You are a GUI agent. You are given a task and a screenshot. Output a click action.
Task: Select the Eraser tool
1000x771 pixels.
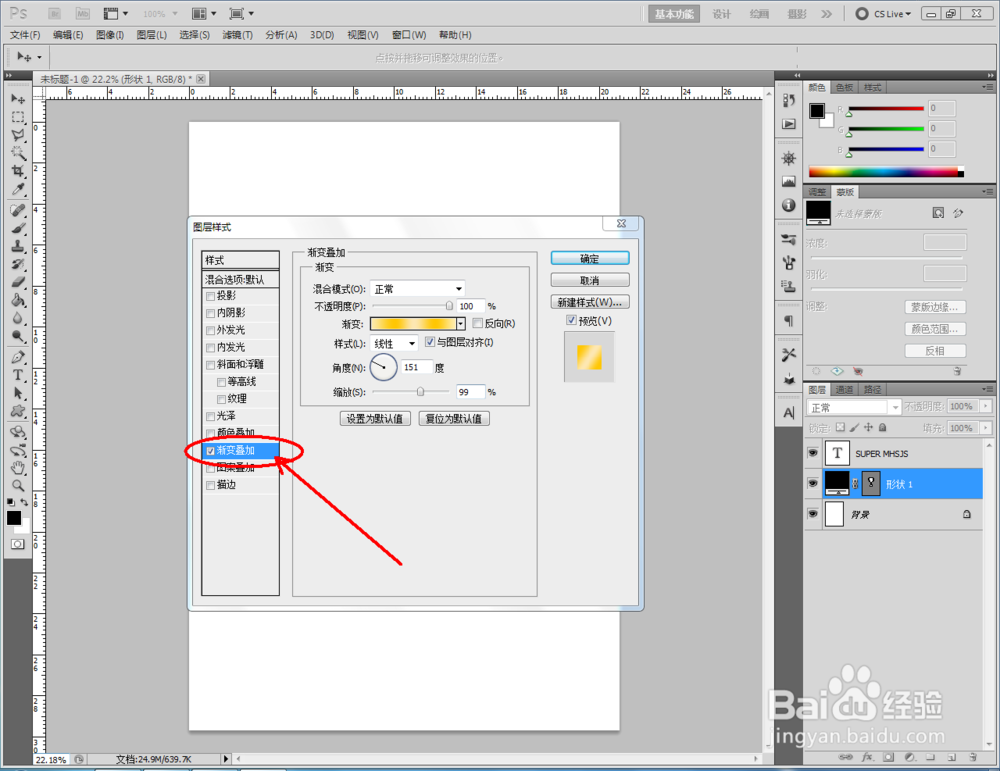[x=18, y=282]
